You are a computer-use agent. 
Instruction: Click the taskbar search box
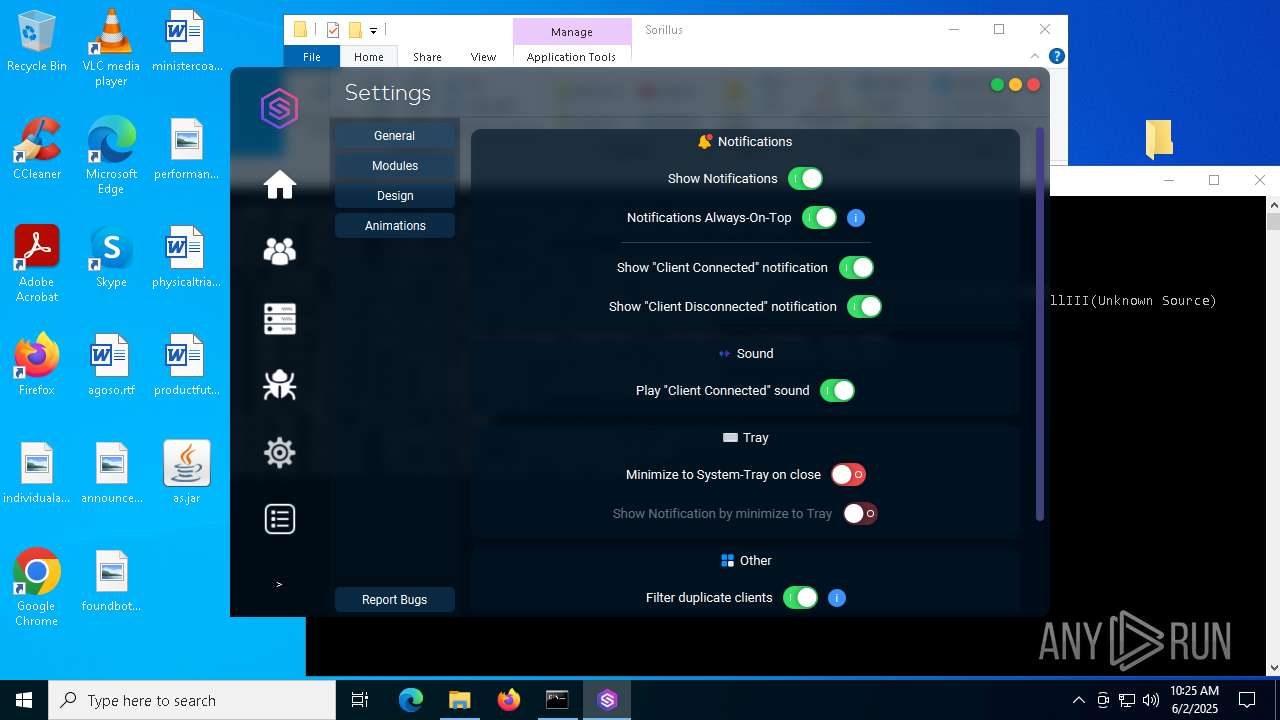pos(192,700)
